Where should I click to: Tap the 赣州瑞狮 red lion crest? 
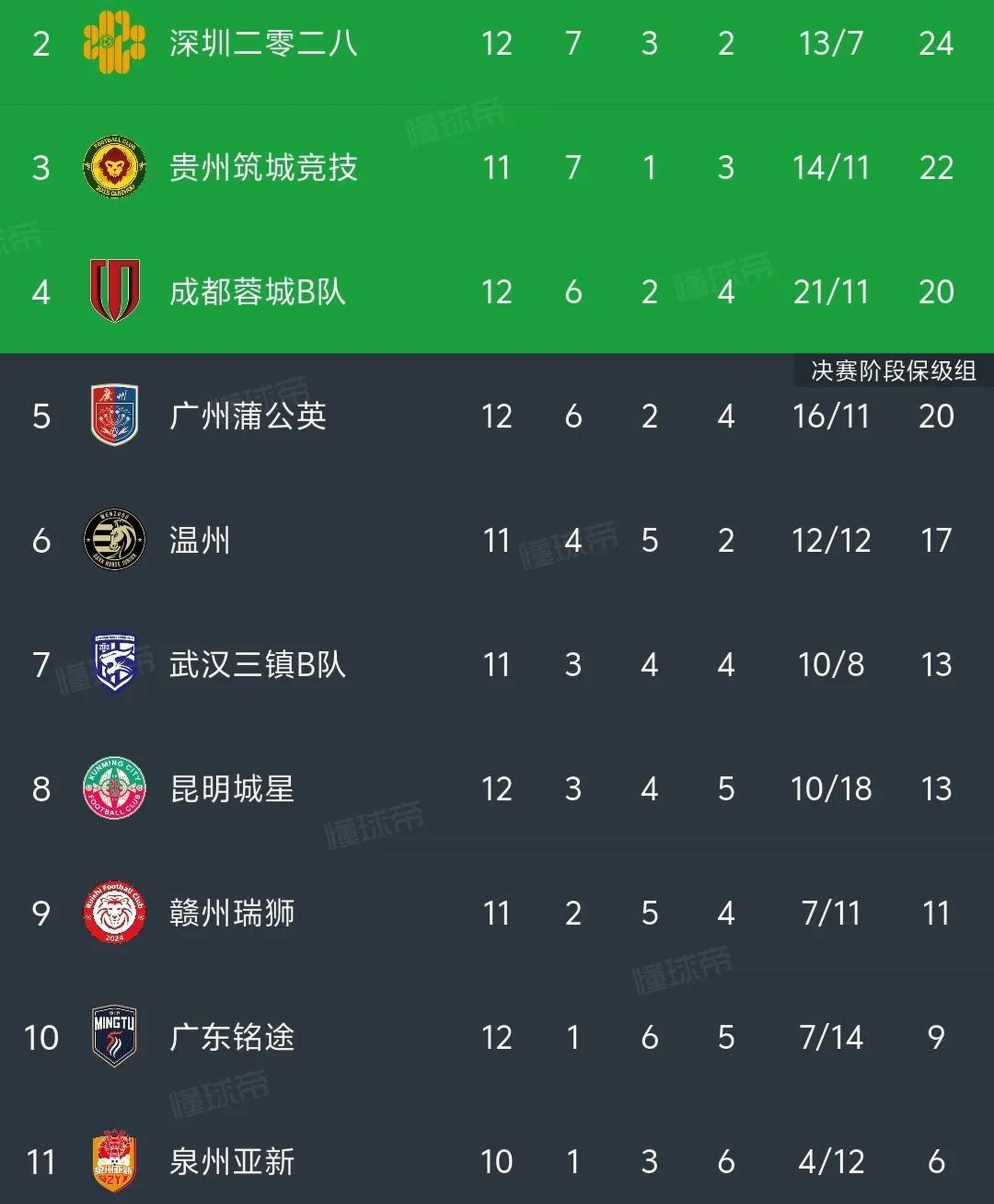(115, 913)
